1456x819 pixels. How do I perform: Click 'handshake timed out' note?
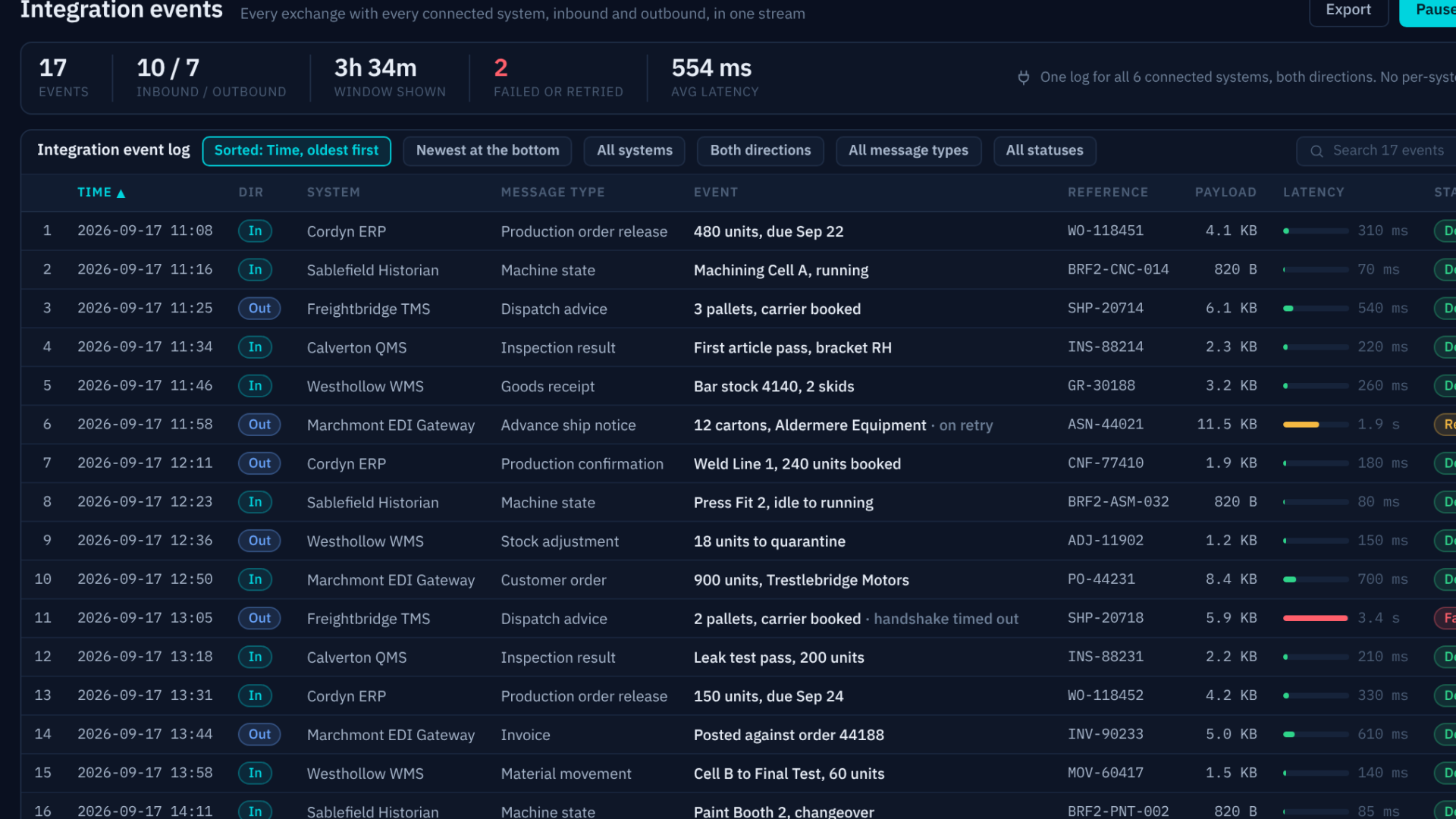946,619
